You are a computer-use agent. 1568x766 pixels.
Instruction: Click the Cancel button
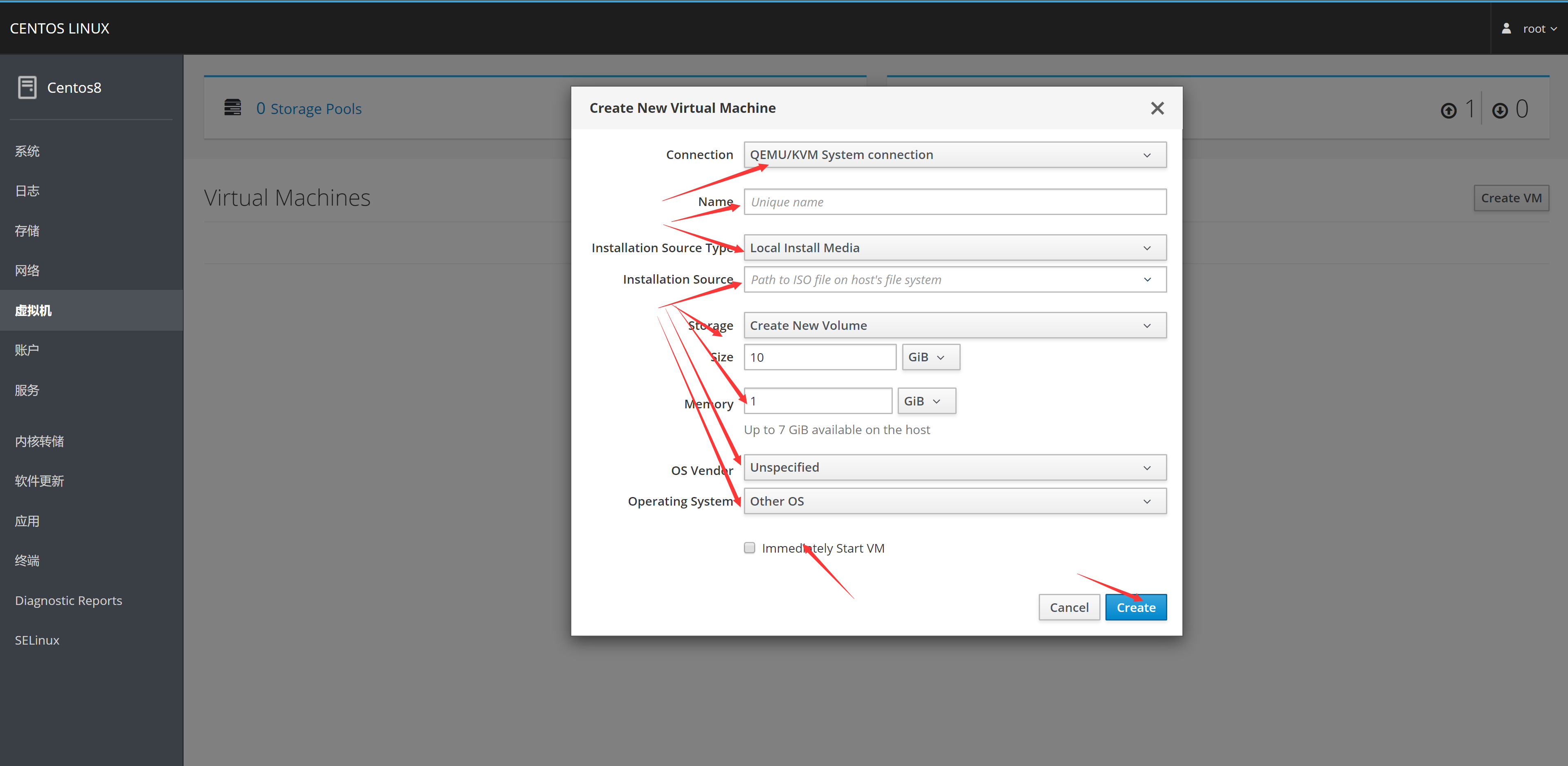click(x=1069, y=607)
